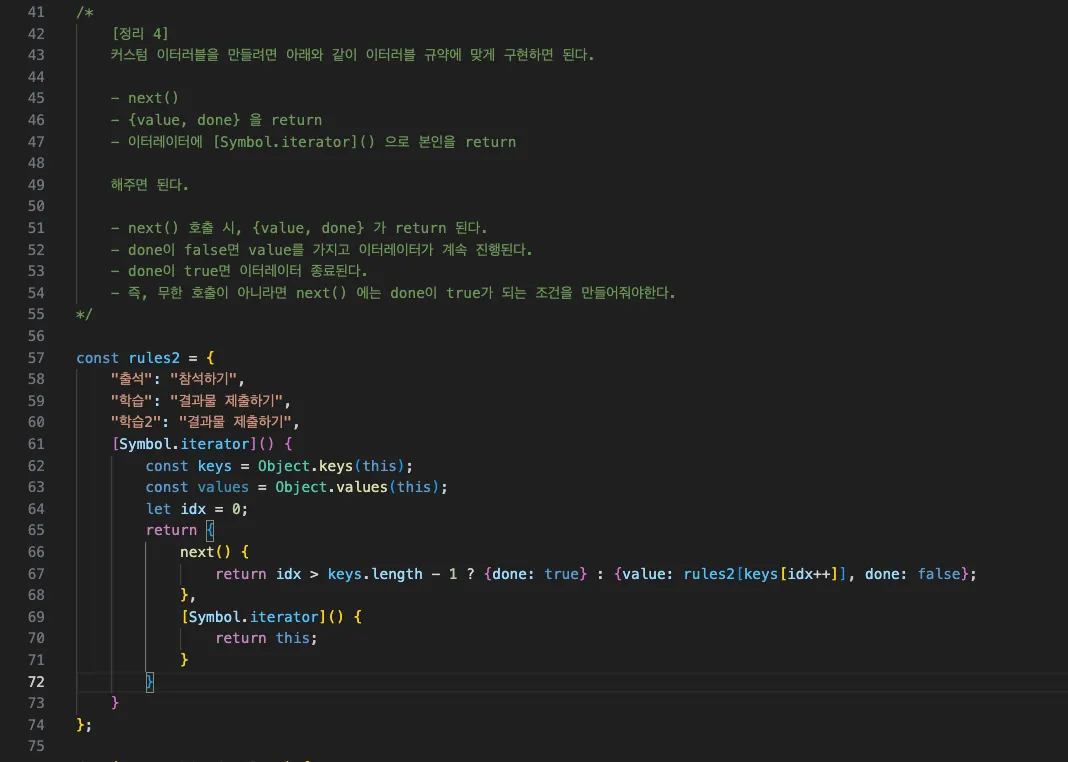Click the values variable name after const

click(223, 488)
